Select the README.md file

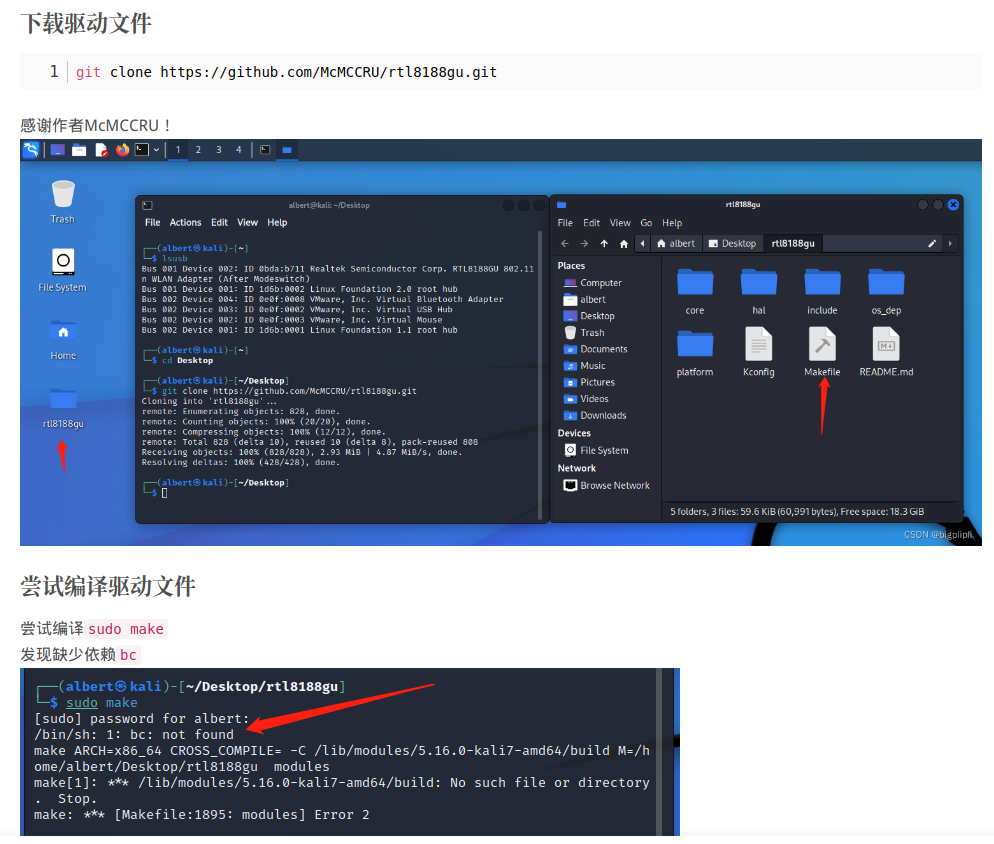886,353
